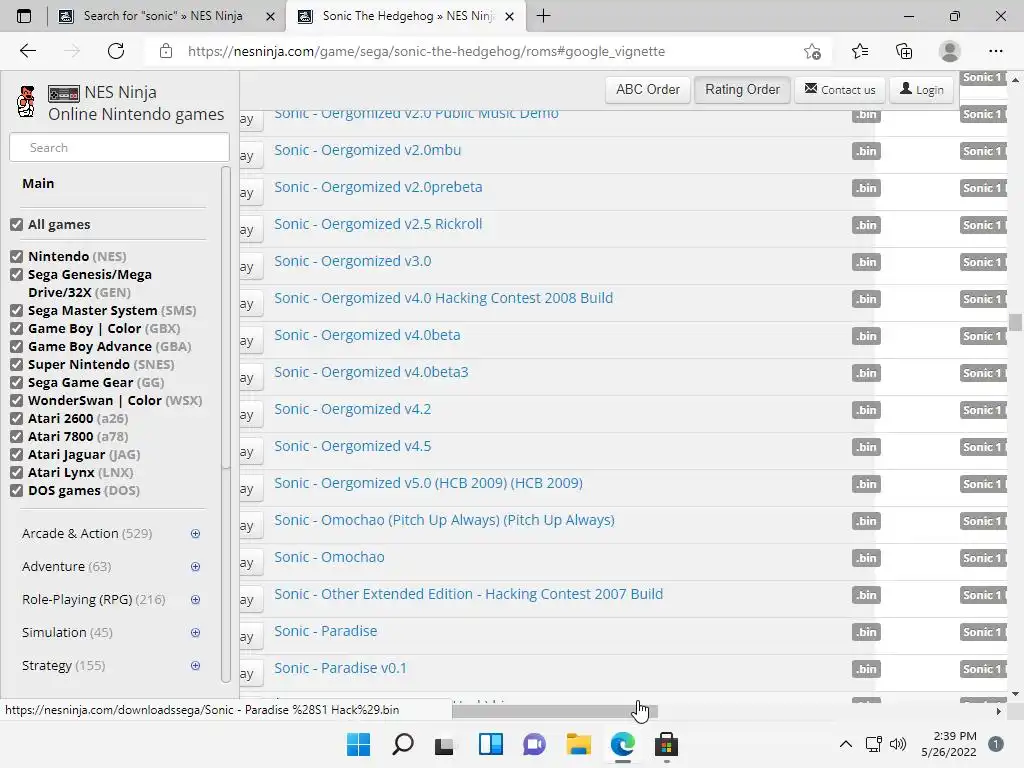Toggle Super Nintendo (SNES) checkbox
1024x768 pixels.
17,364
